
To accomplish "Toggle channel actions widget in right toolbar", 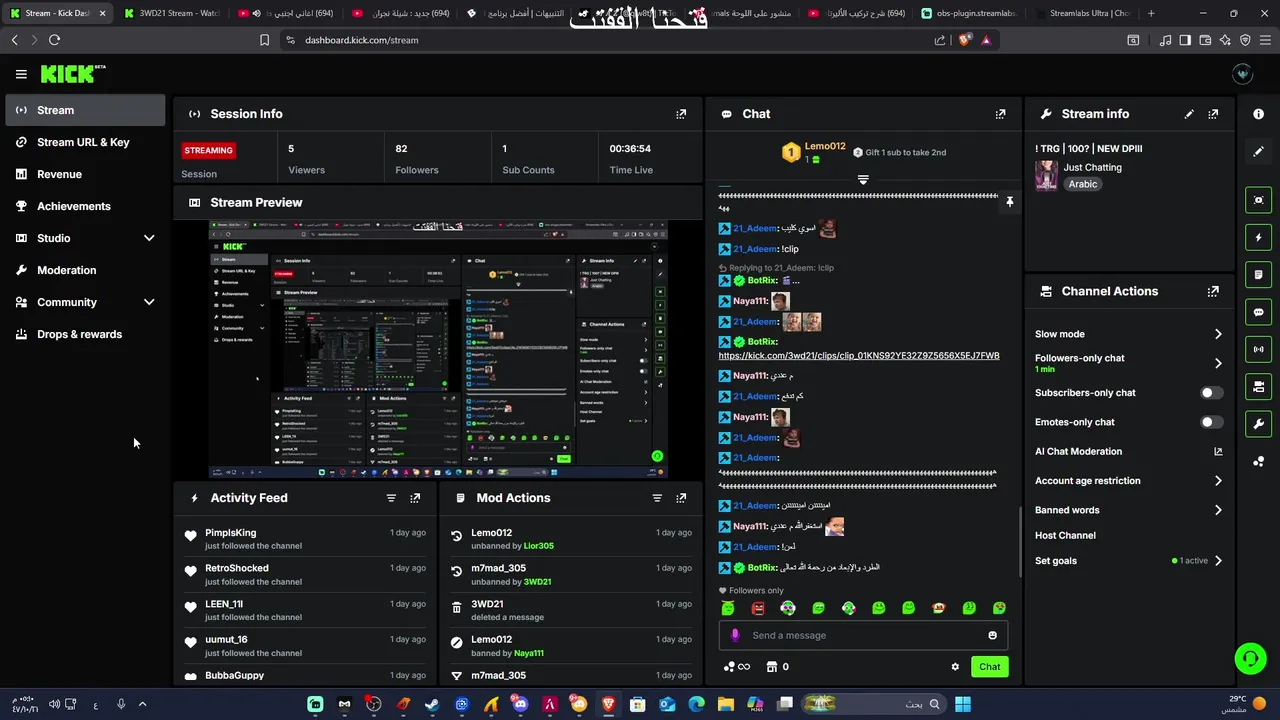I will click(1258, 387).
